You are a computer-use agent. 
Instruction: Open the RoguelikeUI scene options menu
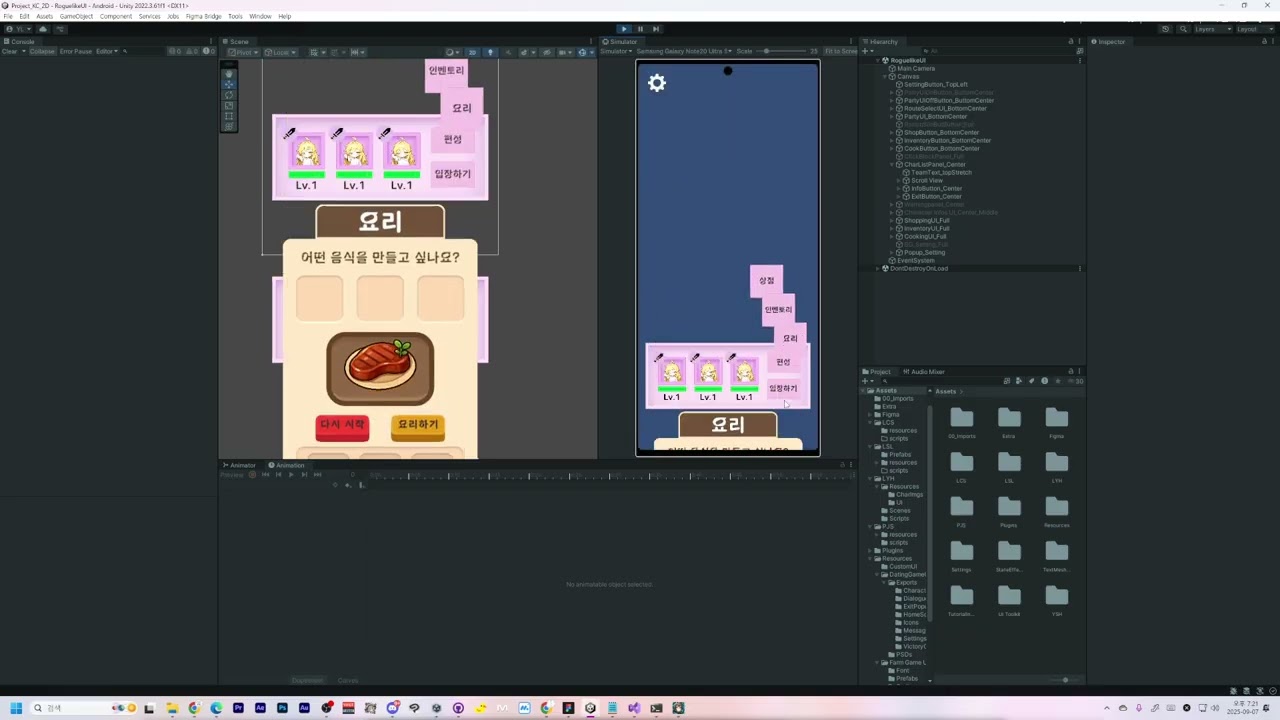(1080, 61)
